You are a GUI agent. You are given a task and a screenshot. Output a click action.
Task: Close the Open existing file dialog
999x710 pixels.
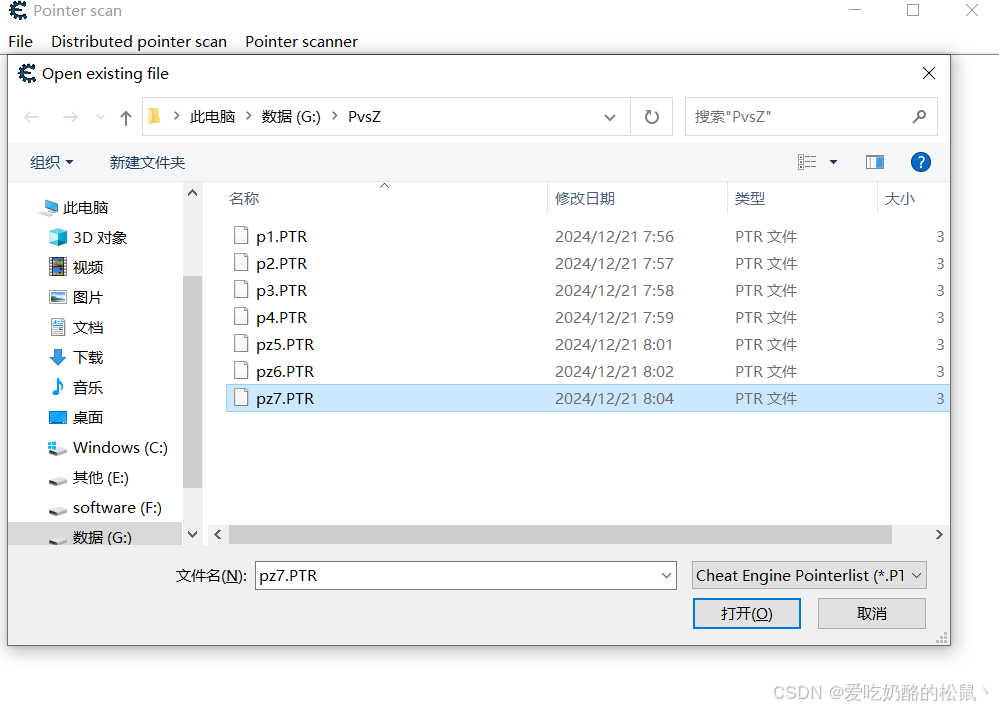[928, 73]
